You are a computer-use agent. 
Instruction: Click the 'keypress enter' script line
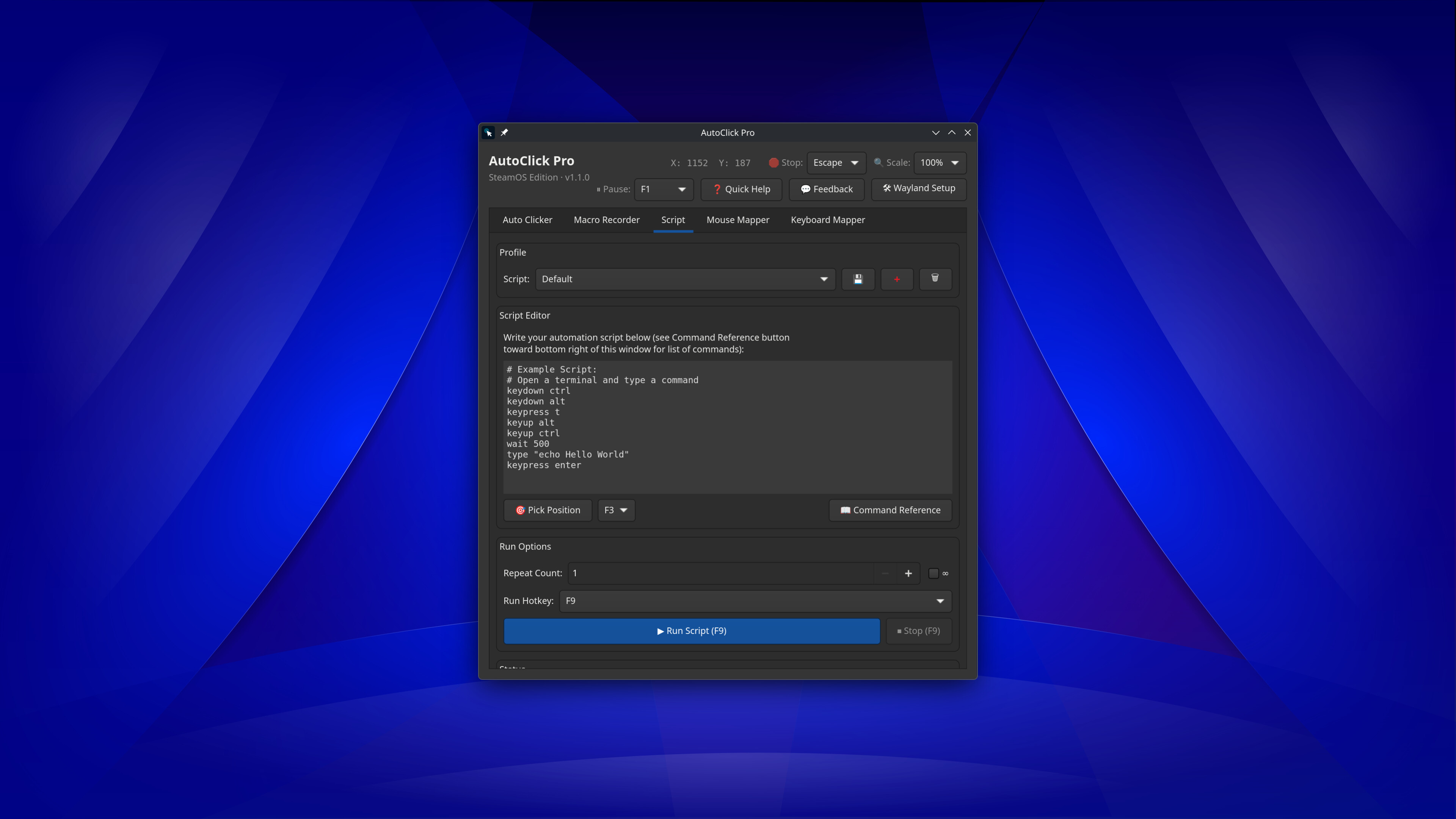point(544,465)
